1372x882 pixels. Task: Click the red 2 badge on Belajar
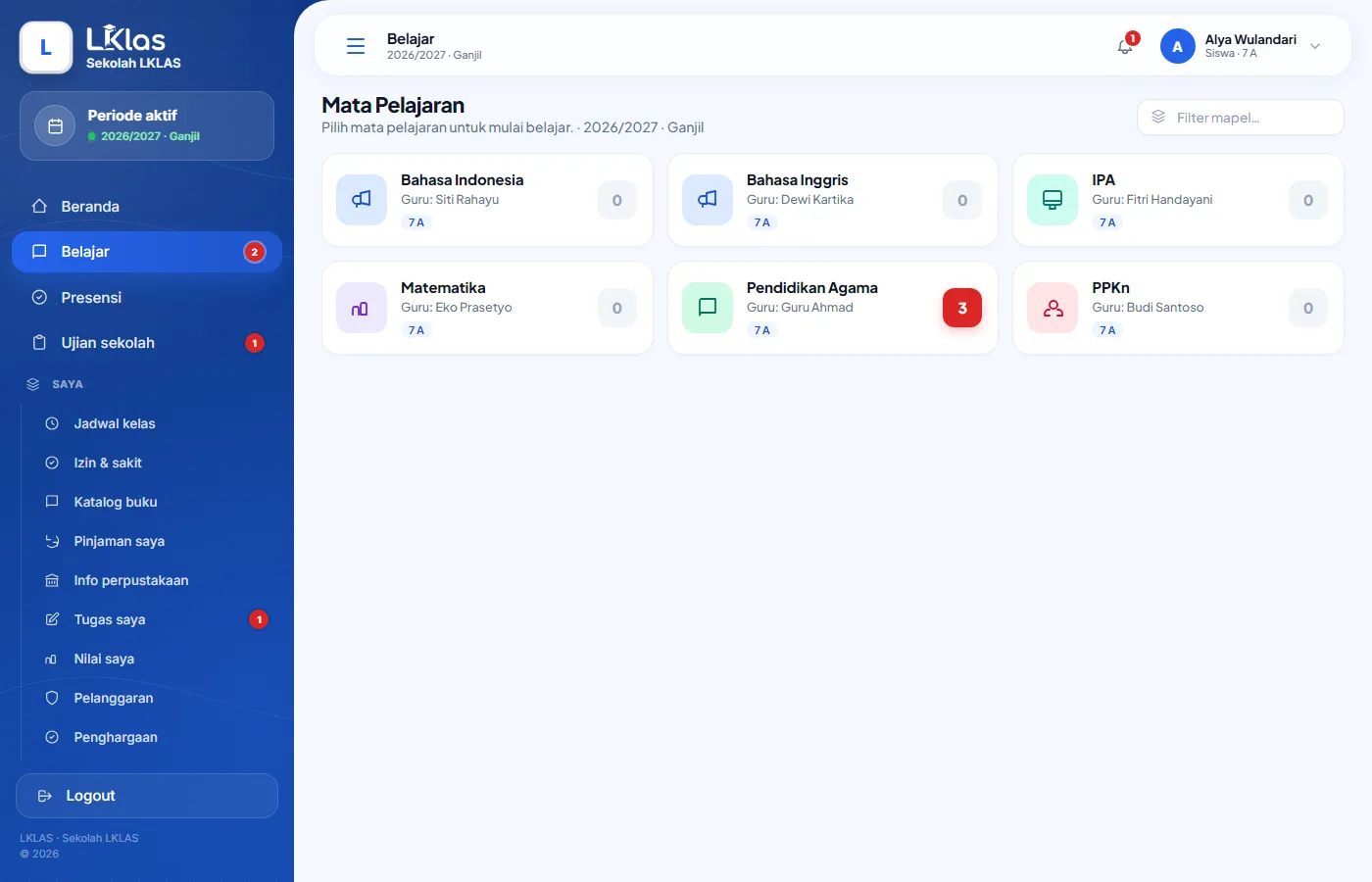[255, 252]
